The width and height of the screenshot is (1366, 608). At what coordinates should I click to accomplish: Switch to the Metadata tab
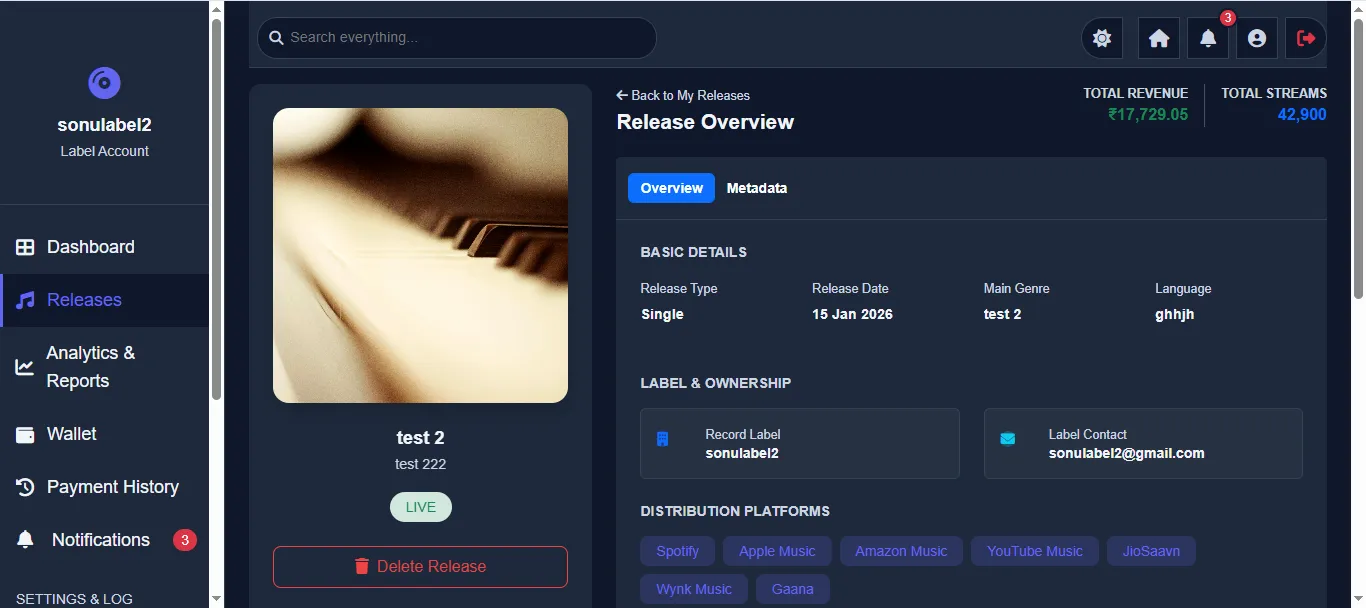(757, 188)
